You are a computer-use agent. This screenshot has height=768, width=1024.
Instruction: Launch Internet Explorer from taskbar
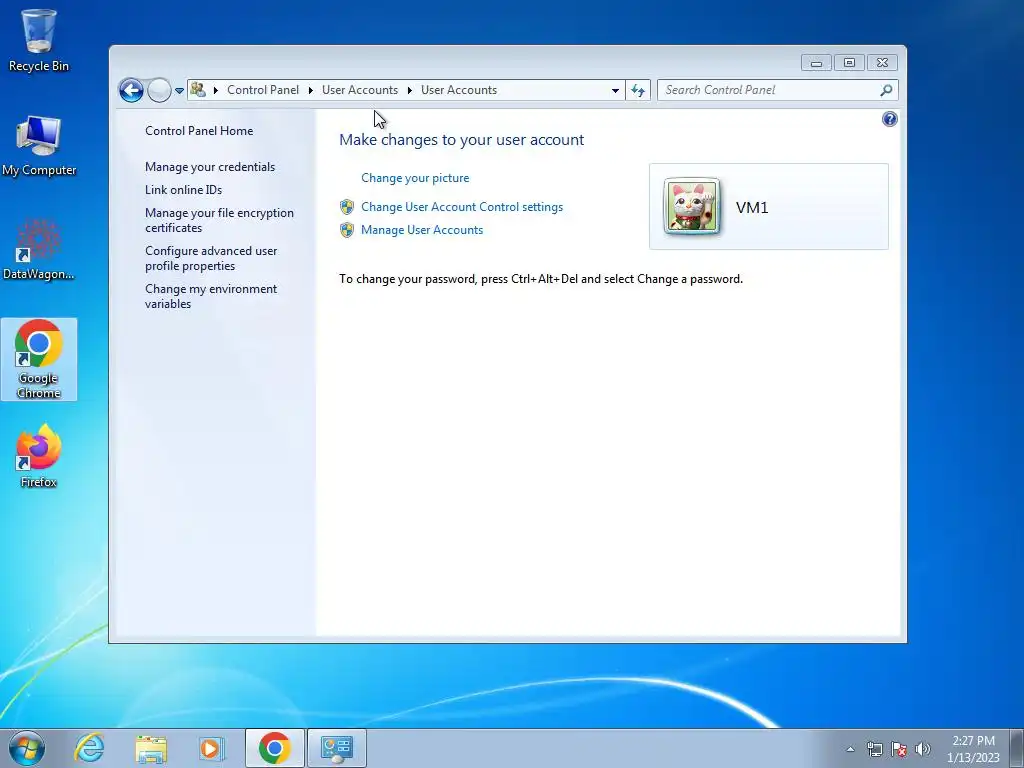pos(89,748)
